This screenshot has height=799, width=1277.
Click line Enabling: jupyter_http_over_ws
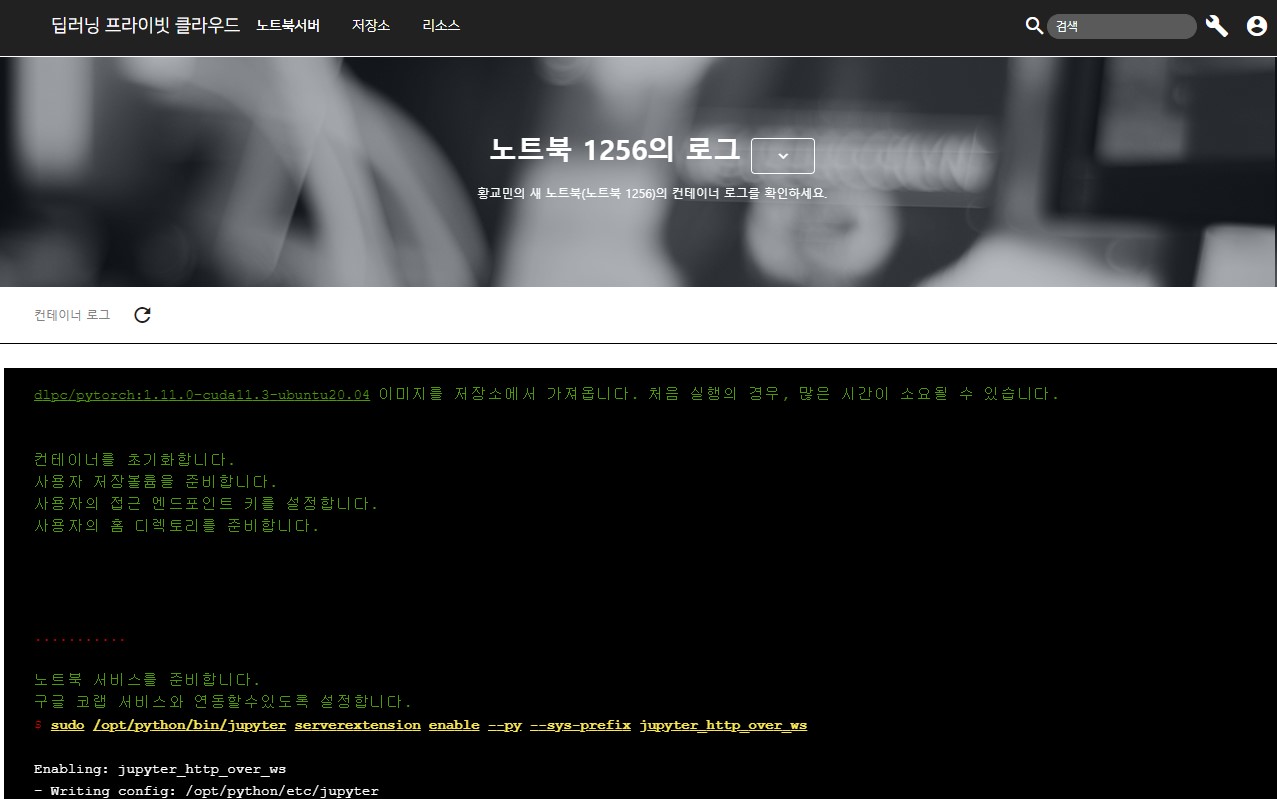160,769
